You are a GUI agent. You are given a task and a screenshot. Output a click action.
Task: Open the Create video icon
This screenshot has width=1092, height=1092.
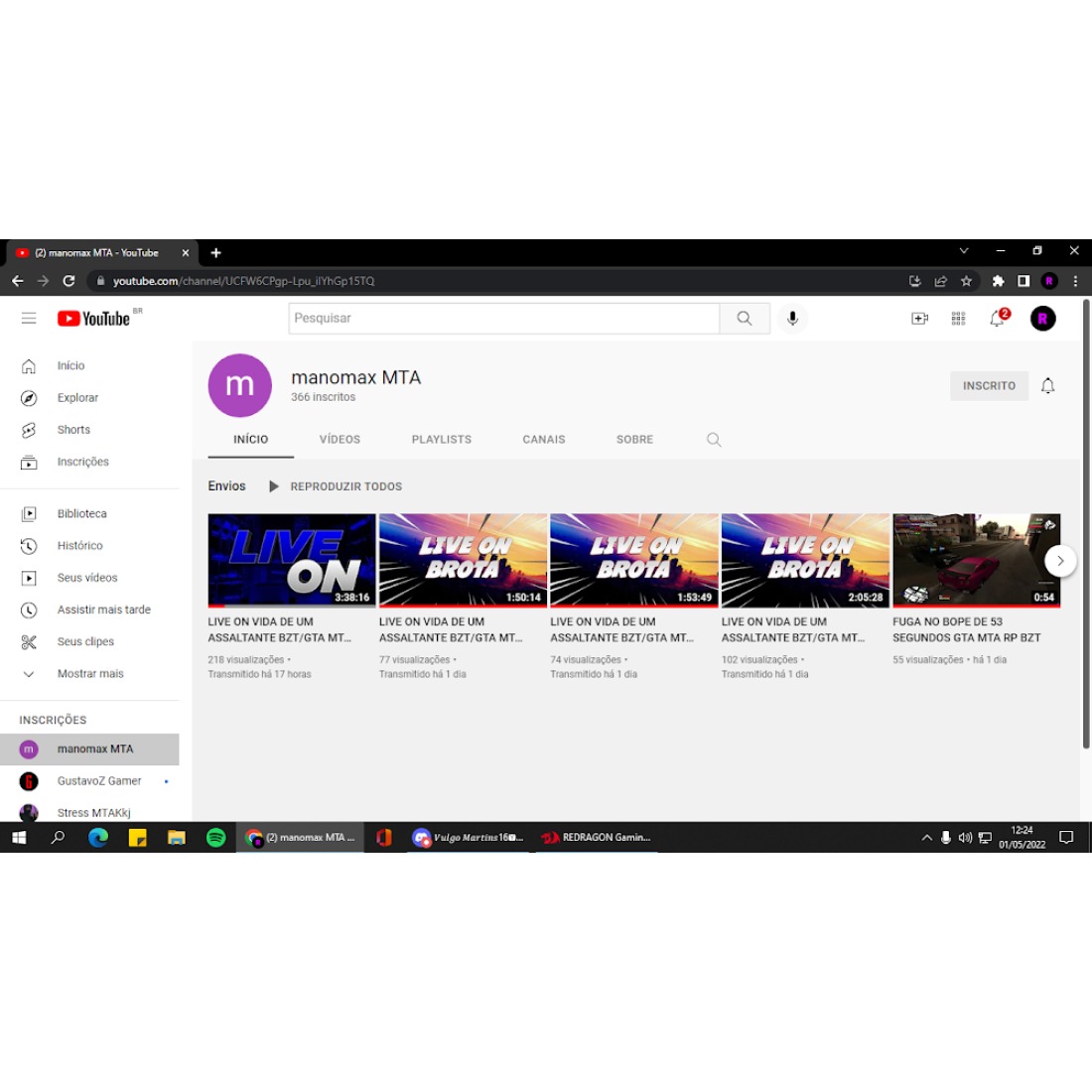919,319
